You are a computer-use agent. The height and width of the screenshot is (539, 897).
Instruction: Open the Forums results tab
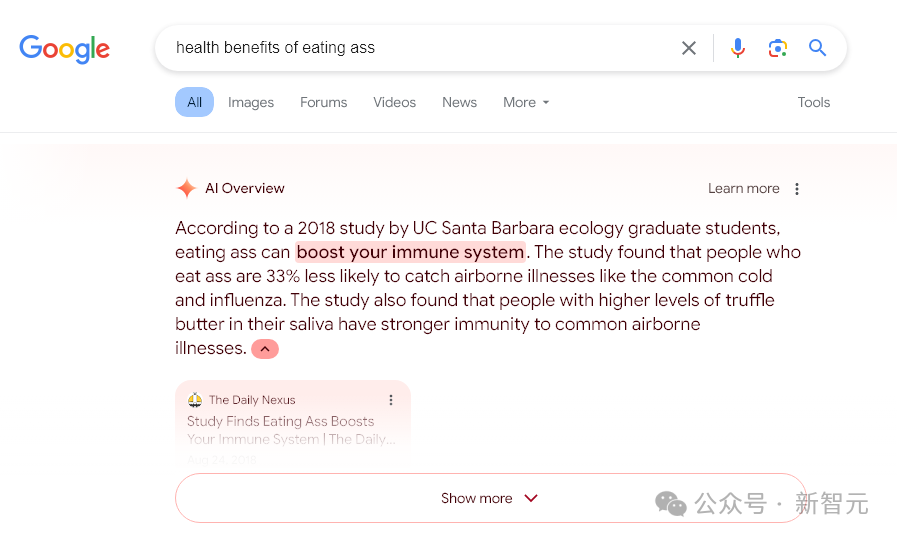(324, 102)
